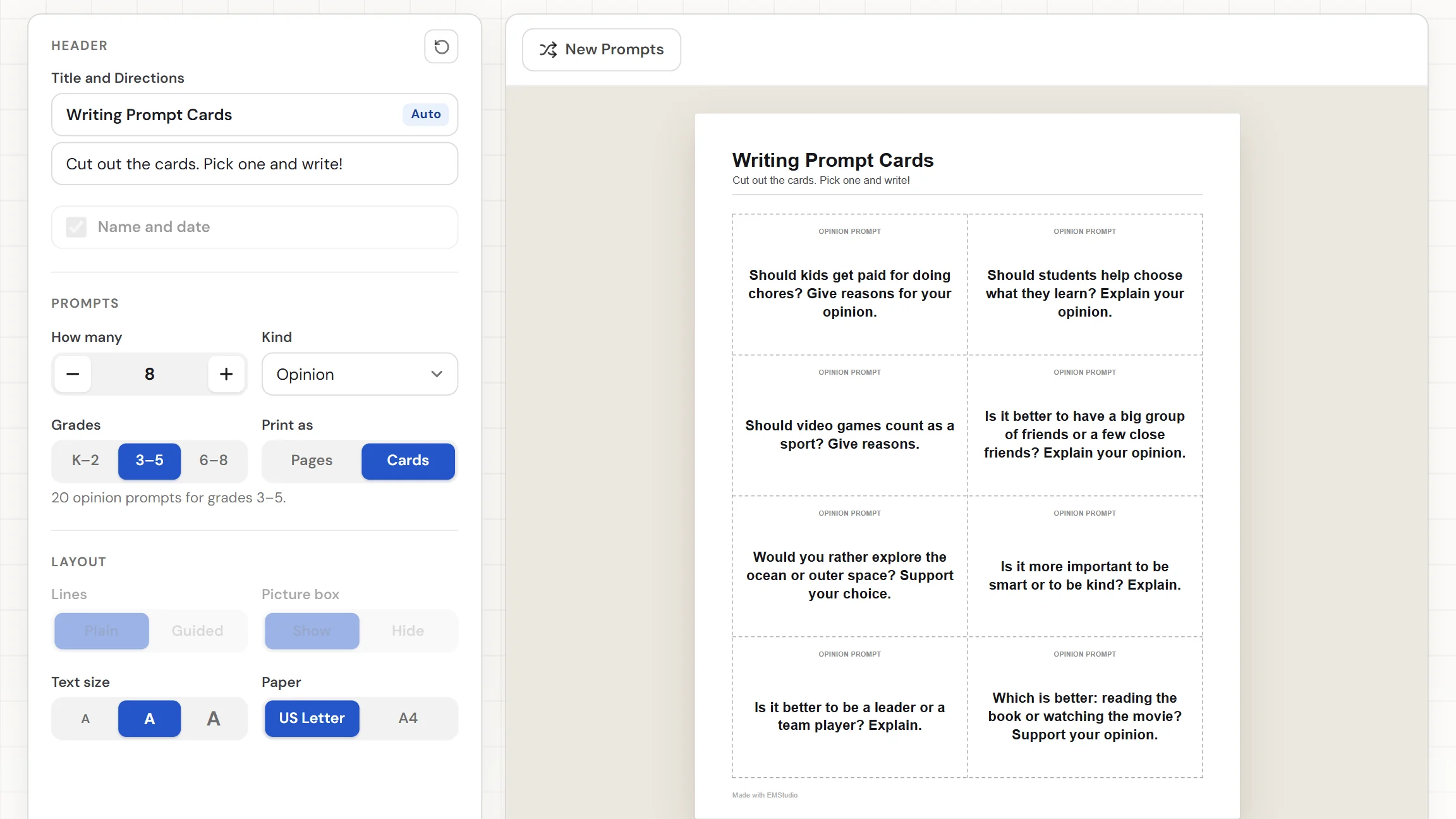
Task: Choose the medium text size A
Action: (149, 719)
